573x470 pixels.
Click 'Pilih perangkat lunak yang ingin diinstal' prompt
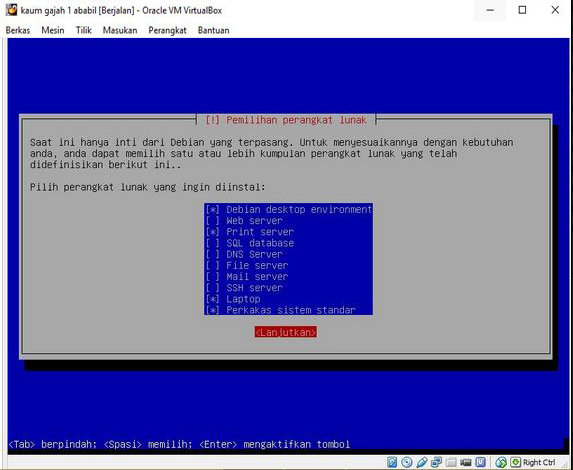click(x=148, y=187)
